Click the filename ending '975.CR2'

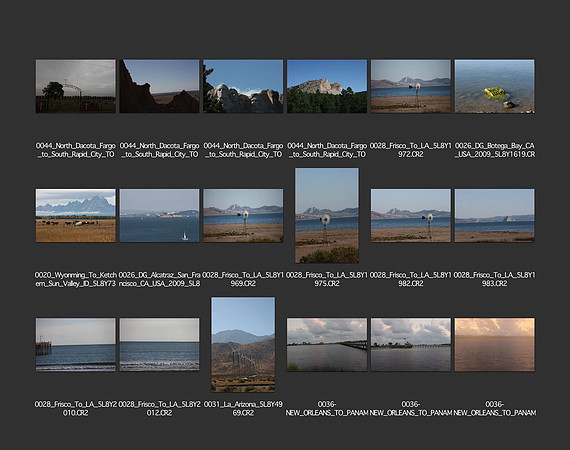click(x=327, y=279)
